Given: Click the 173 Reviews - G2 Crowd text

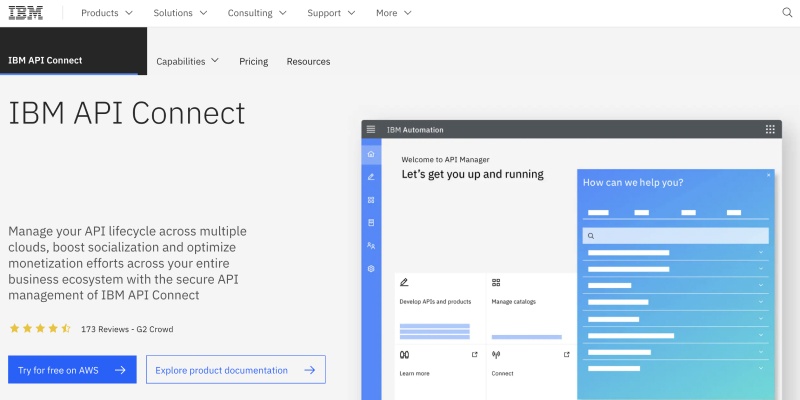Looking at the screenshot, I should point(127,329).
